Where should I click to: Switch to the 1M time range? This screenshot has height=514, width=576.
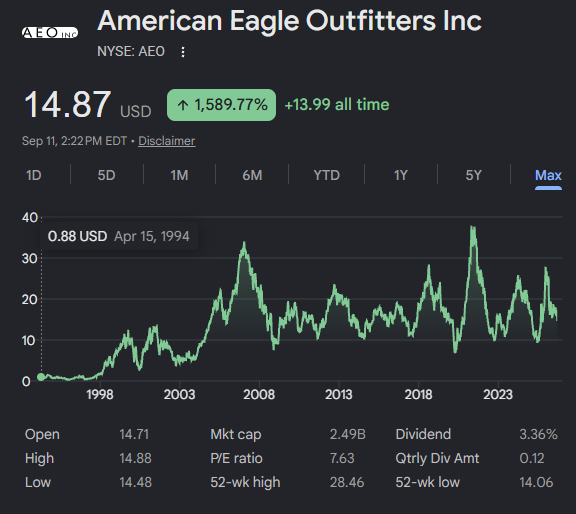[x=179, y=175]
